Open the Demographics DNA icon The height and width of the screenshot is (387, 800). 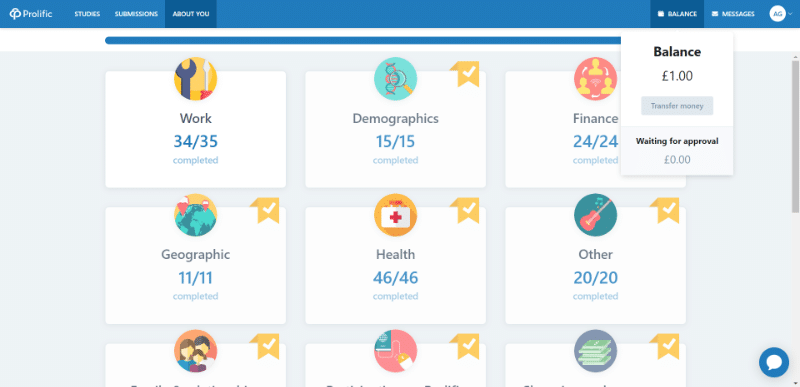click(x=395, y=79)
